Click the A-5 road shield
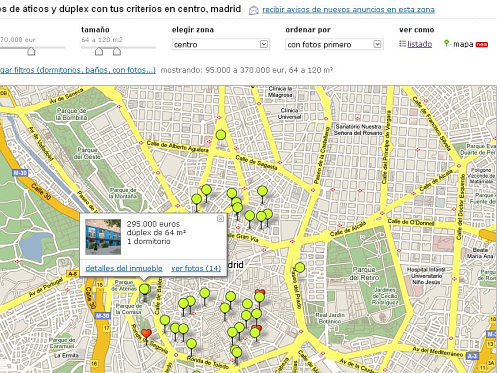Viewport: 500px width, 373px height. 72,274
